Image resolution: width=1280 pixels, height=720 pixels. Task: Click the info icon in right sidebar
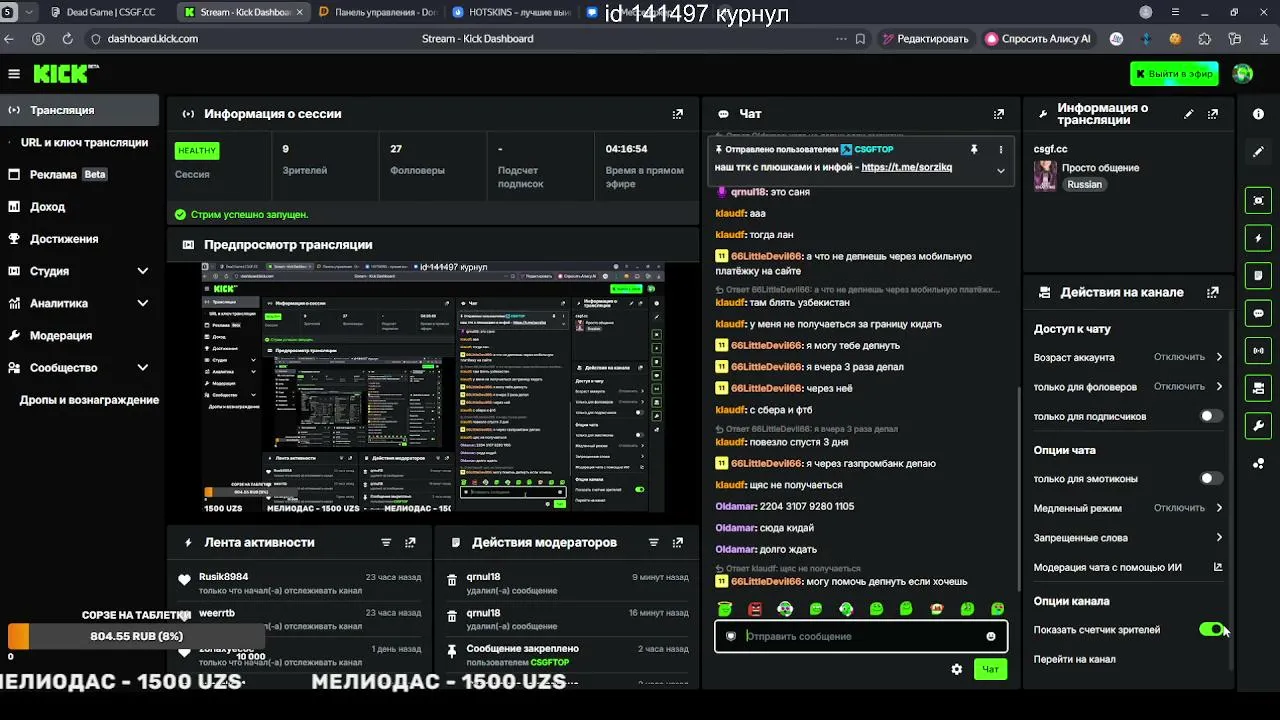click(1258, 114)
